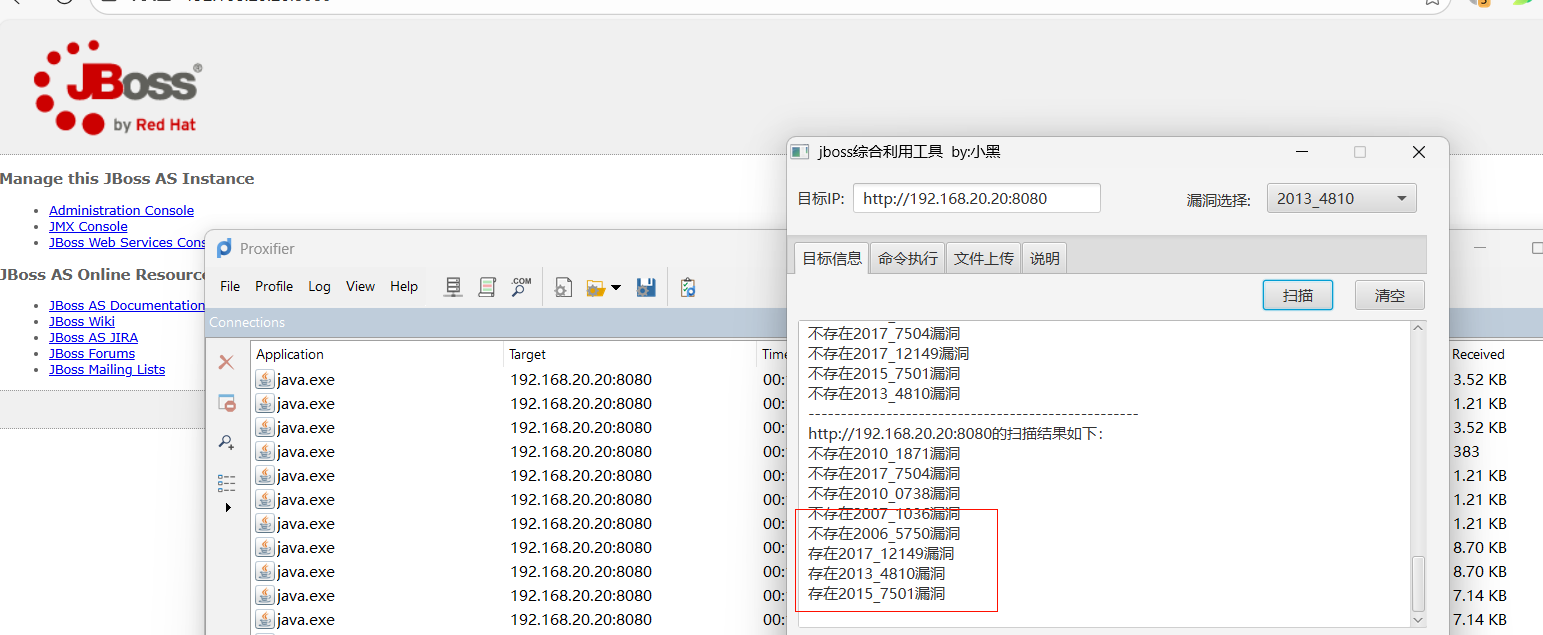Click the list view icon in Connections sidebar

pyautogui.click(x=227, y=483)
